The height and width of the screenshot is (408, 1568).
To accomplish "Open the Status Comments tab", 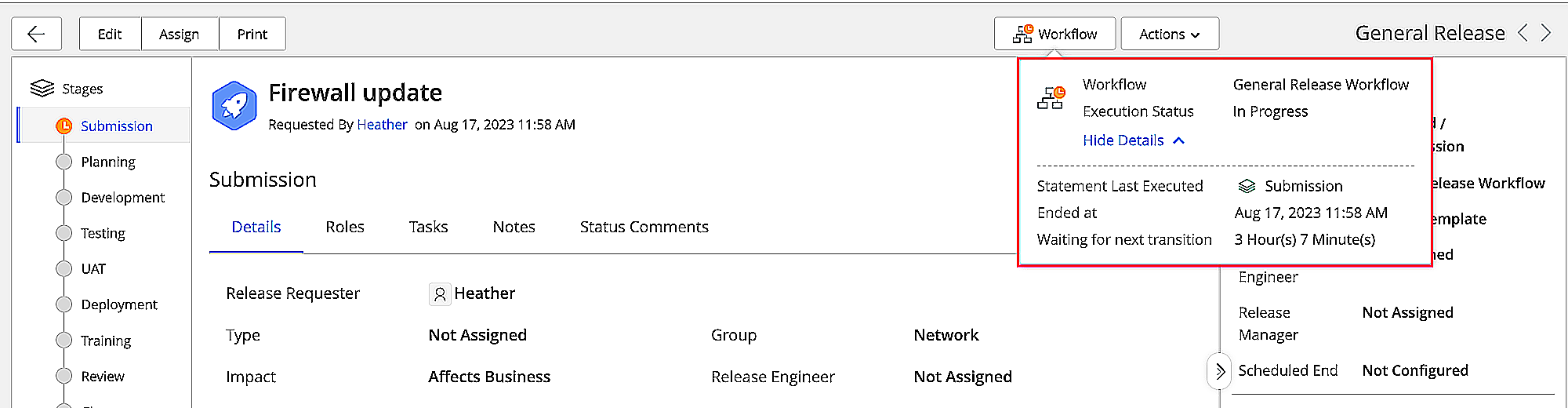I will [x=644, y=227].
